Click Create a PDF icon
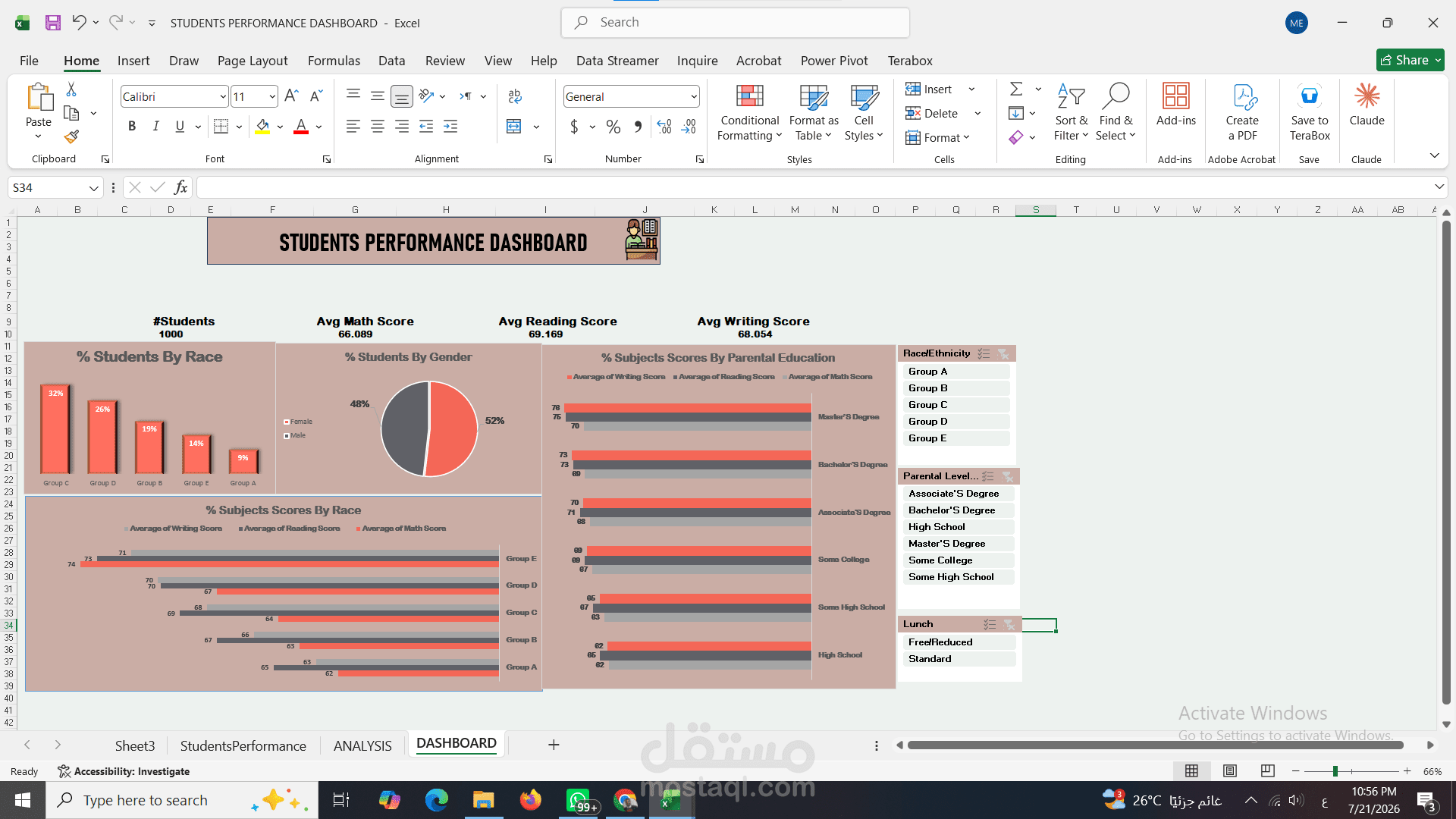Viewport: 1456px width, 819px height. (1242, 112)
